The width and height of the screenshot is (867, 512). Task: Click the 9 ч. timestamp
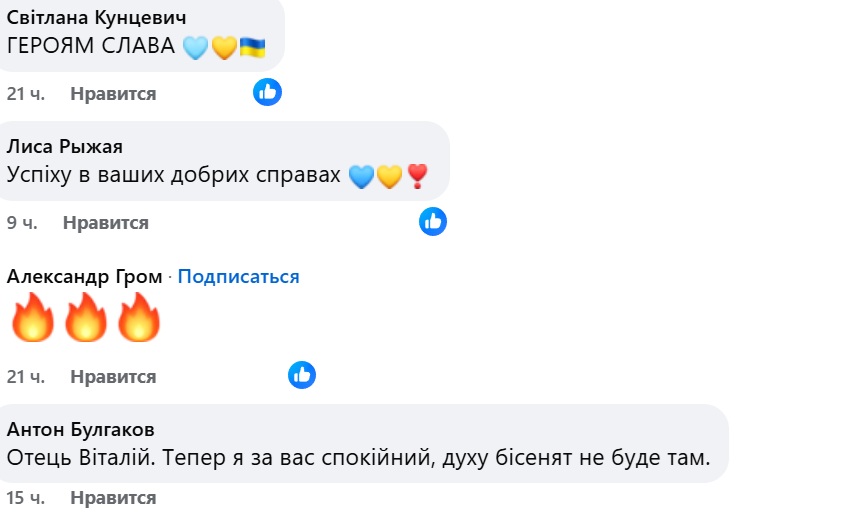22,223
